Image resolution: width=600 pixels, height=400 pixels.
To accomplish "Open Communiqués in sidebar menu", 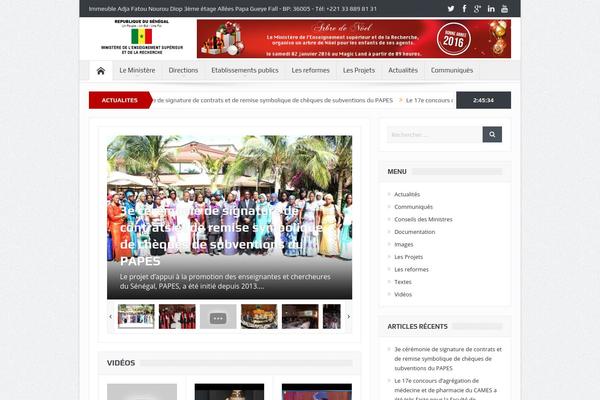I will [414, 207].
